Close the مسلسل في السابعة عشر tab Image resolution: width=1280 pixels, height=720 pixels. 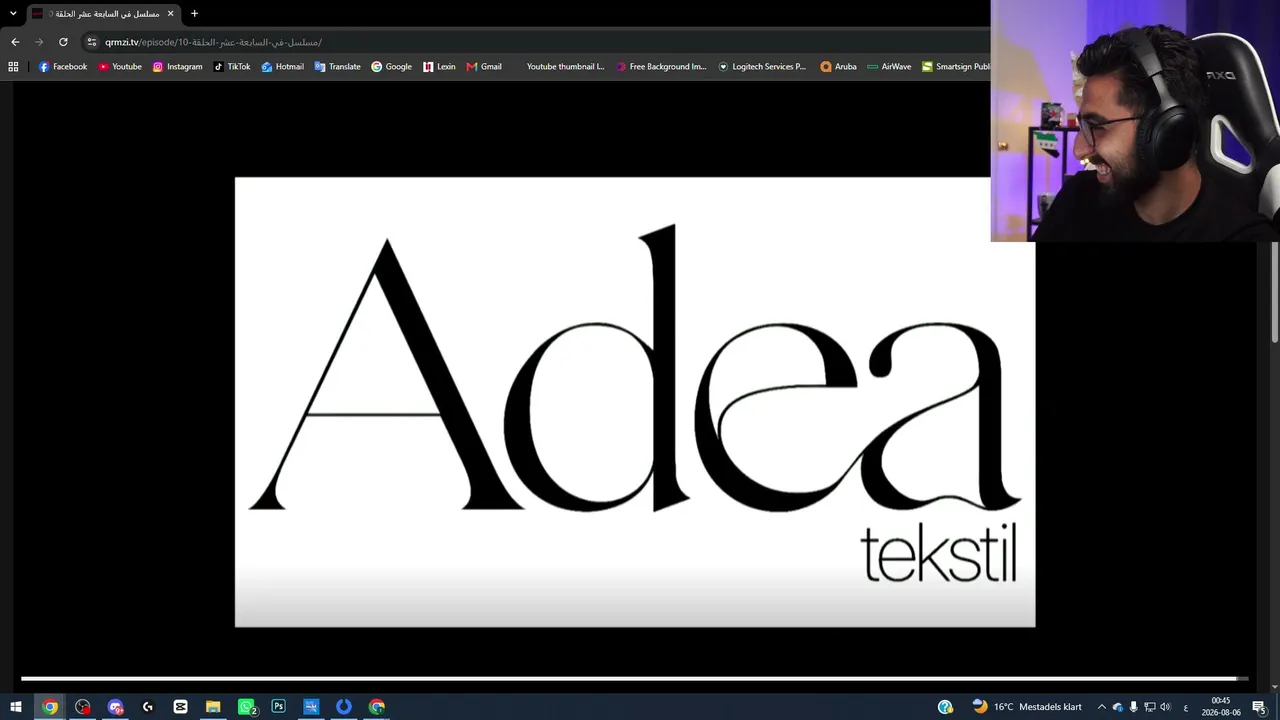coord(171,14)
